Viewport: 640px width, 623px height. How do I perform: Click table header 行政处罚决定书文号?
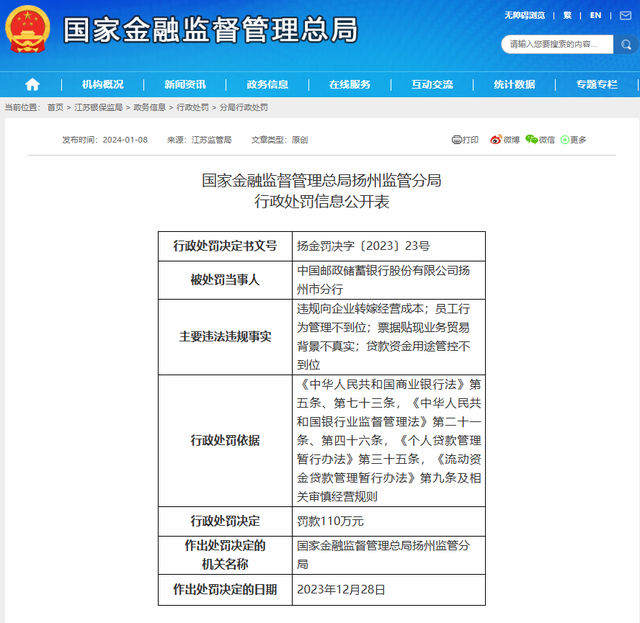click(225, 246)
